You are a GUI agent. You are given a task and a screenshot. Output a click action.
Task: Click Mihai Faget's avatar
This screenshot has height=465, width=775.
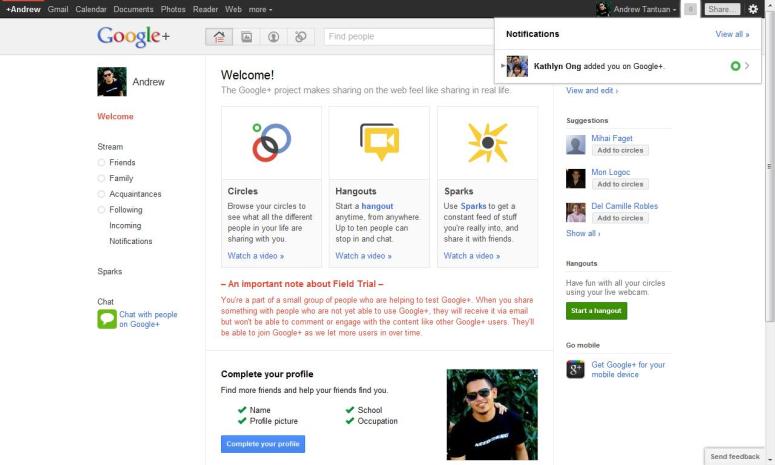[575, 145]
